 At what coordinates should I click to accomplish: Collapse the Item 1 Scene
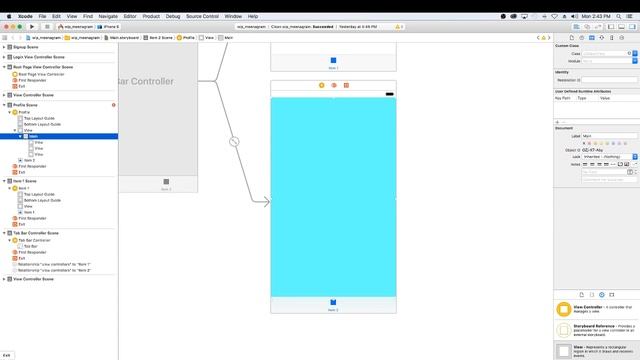(4, 181)
